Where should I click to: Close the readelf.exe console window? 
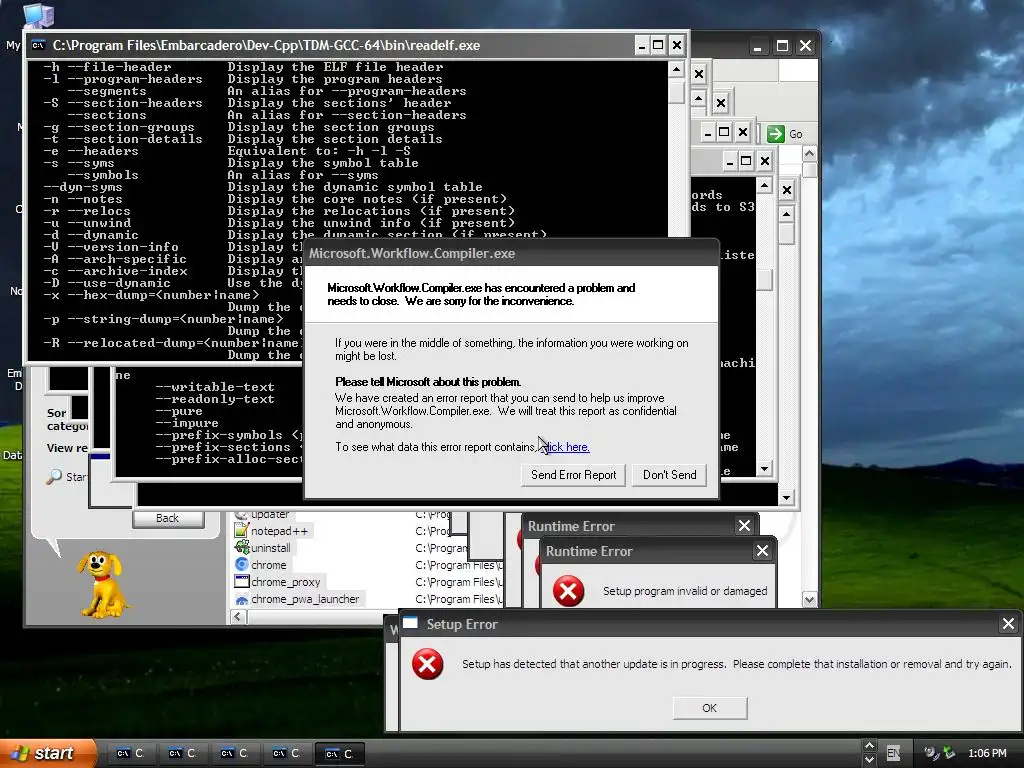[677, 45]
